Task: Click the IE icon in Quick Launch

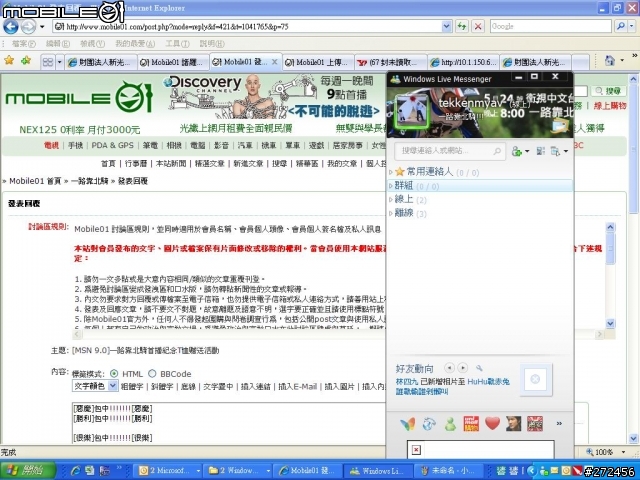Action: pyautogui.click(x=76, y=471)
